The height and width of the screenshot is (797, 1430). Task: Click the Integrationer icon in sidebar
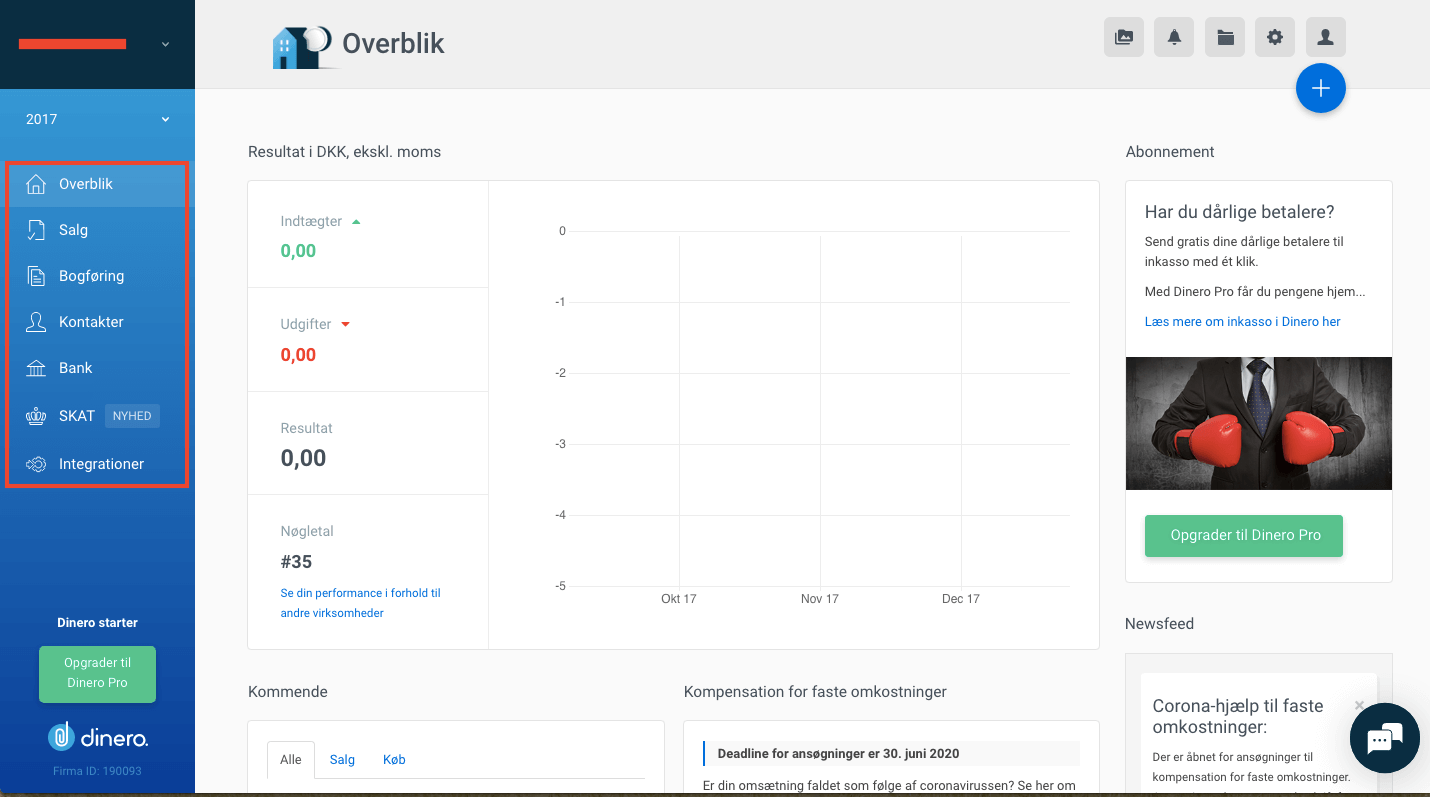tap(36, 464)
